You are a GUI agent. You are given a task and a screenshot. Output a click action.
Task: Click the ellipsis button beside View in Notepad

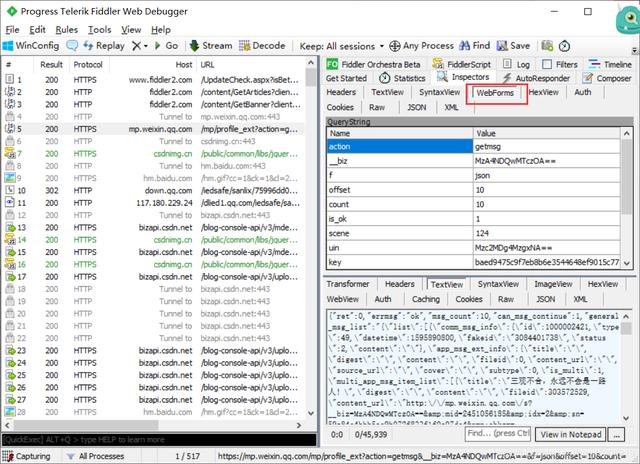click(x=616, y=435)
